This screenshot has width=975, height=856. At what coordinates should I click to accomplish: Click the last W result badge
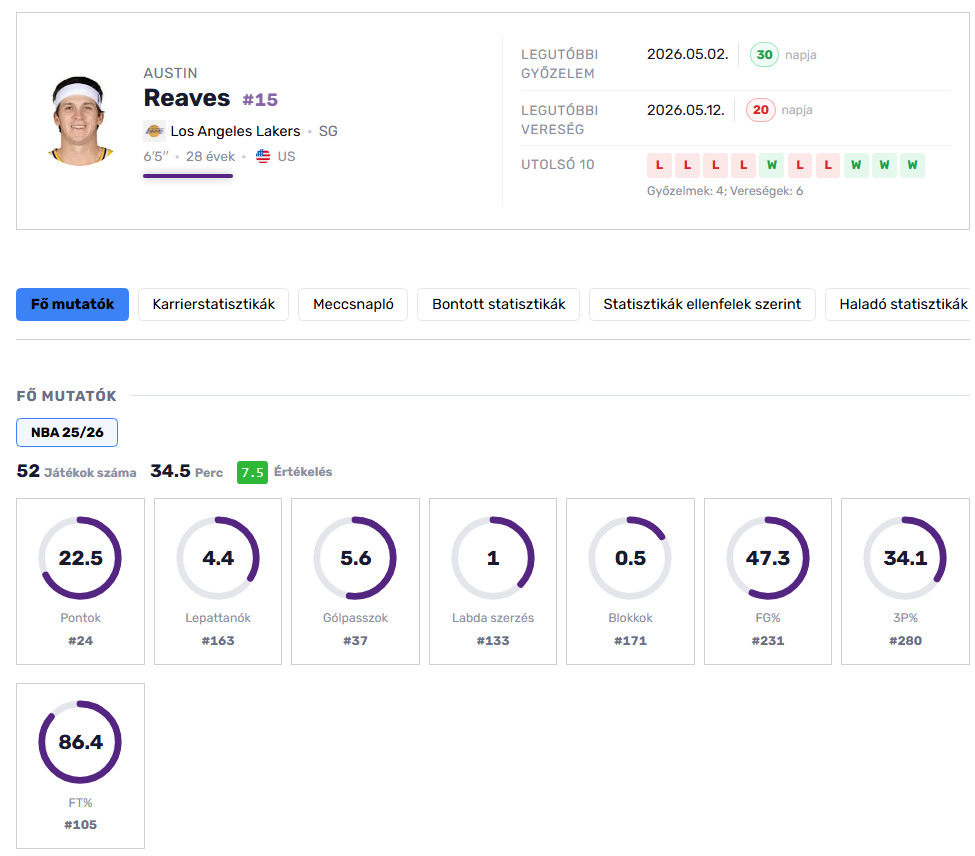pos(912,165)
